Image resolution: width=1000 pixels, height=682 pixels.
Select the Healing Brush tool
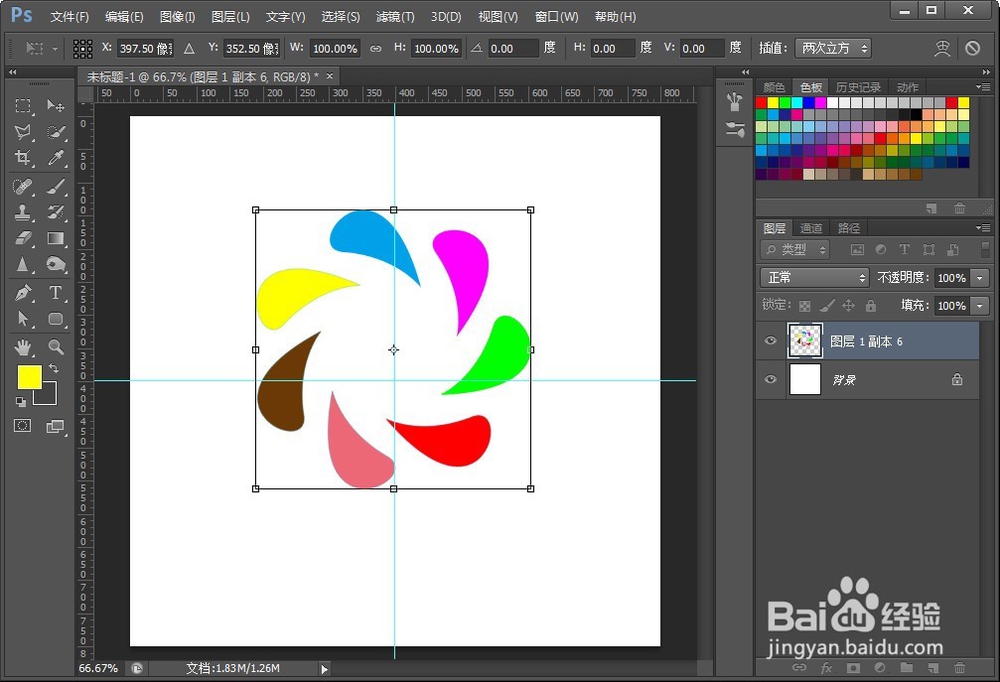click(x=23, y=187)
